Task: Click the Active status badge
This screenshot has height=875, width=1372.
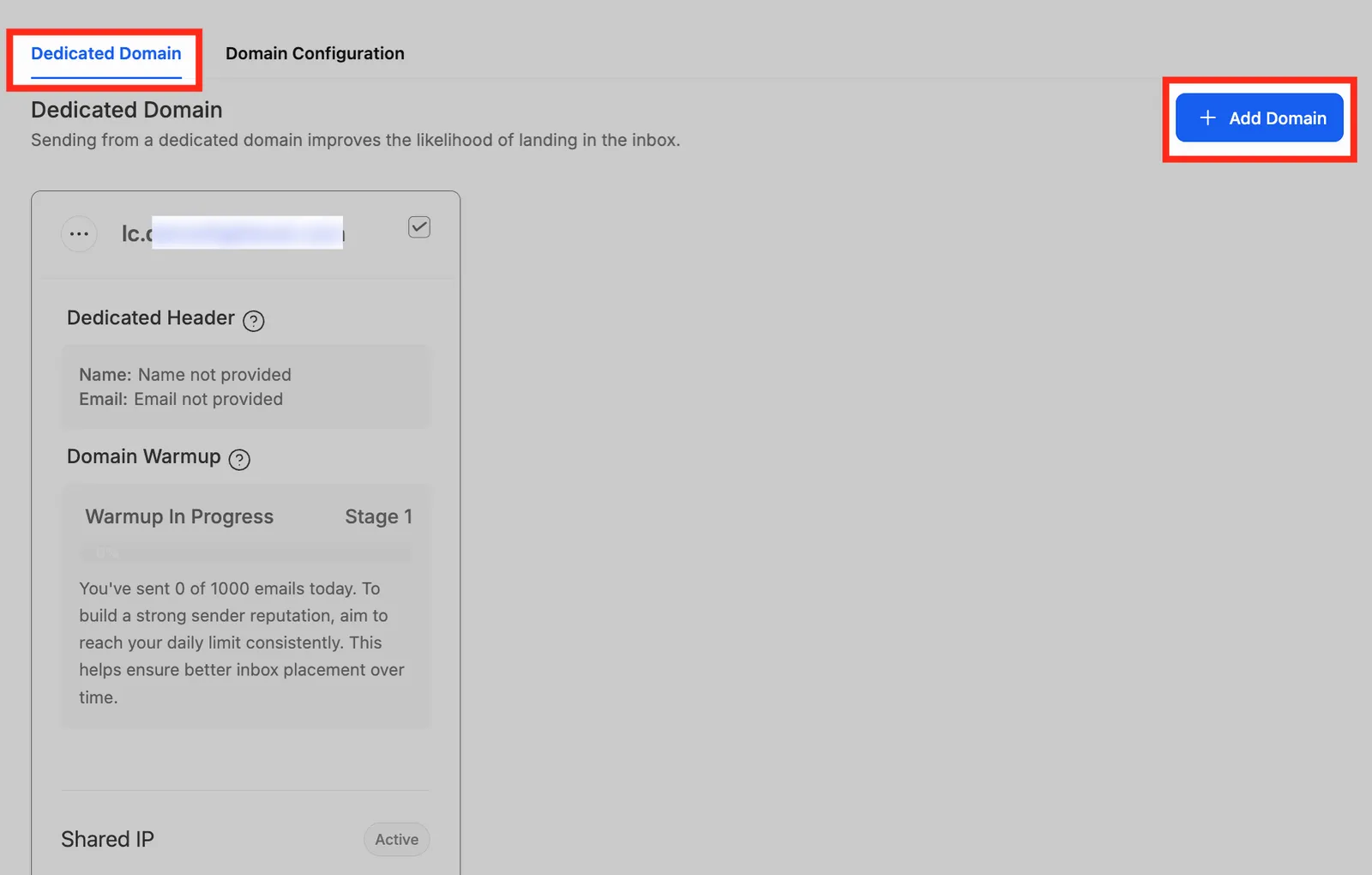Action: tap(396, 839)
